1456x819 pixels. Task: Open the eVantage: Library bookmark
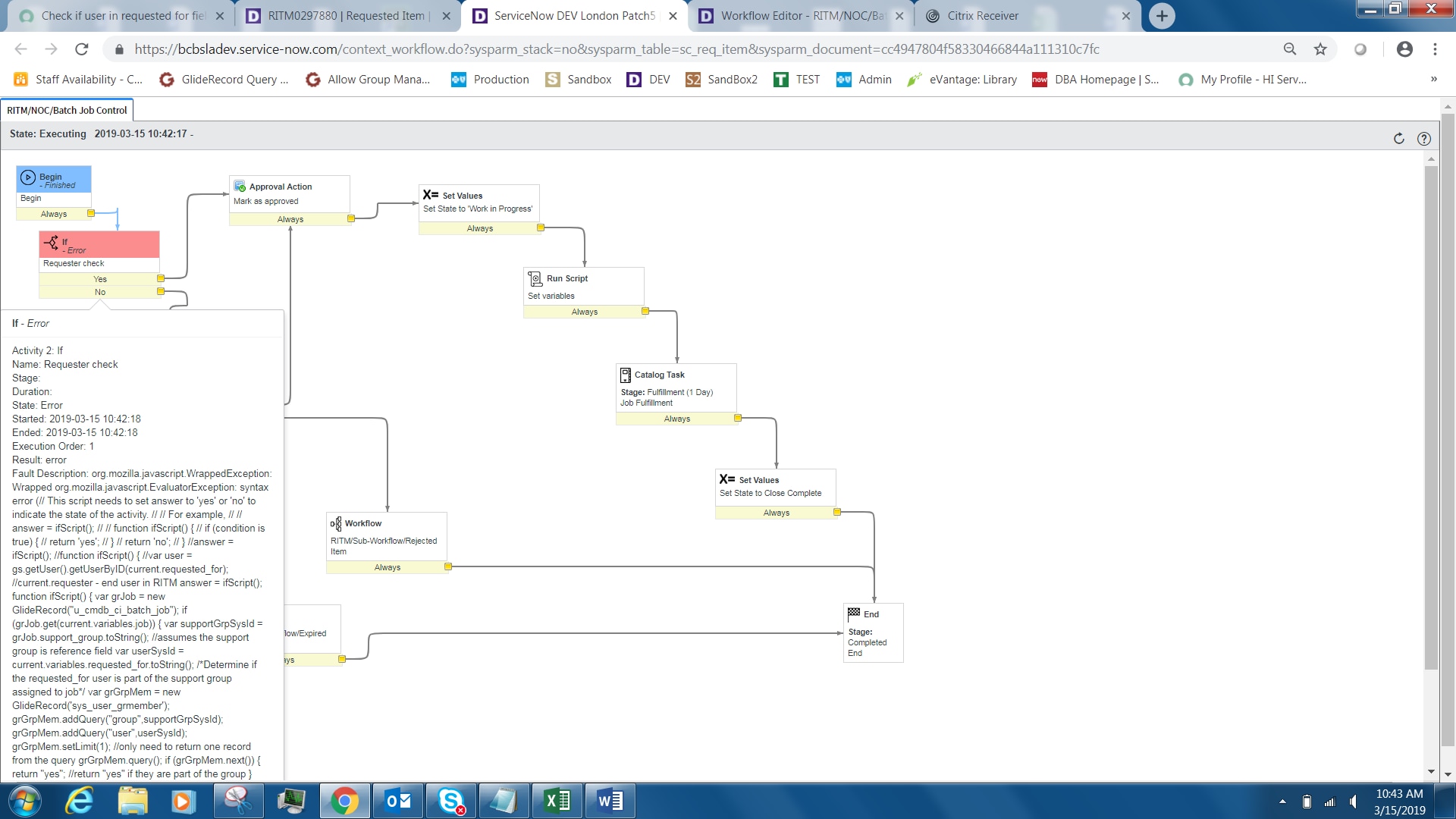pos(962,80)
